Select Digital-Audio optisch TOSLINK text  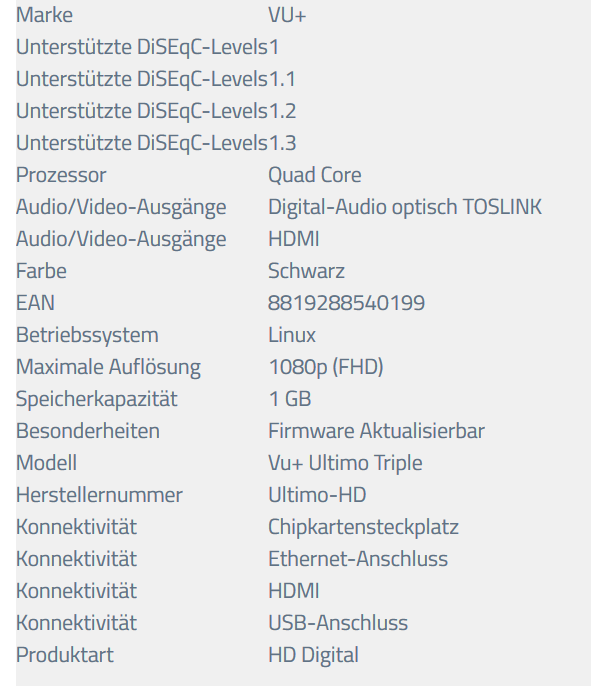[x=405, y=207]
